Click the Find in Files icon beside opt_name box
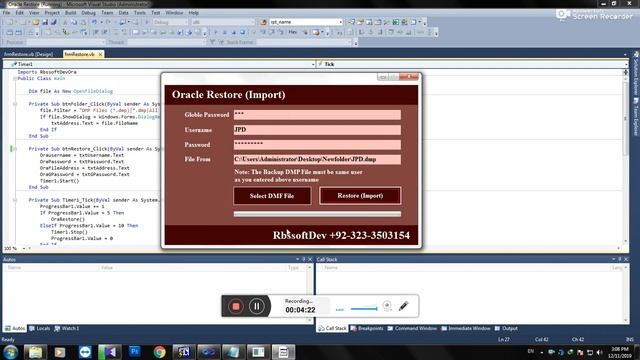Screen dimensions: 640x360 (263, 22)
